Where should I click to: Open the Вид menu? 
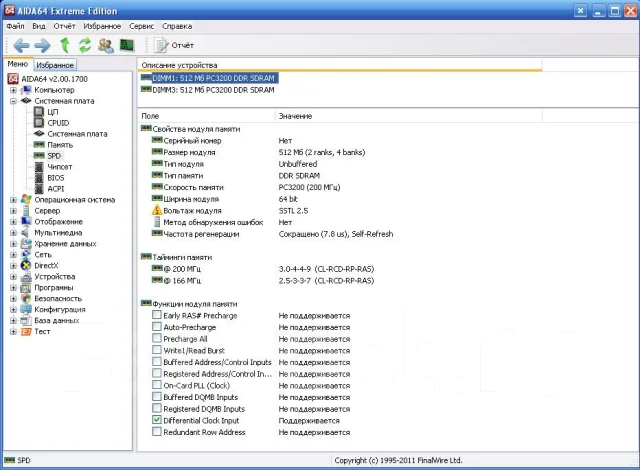[39, 26]
